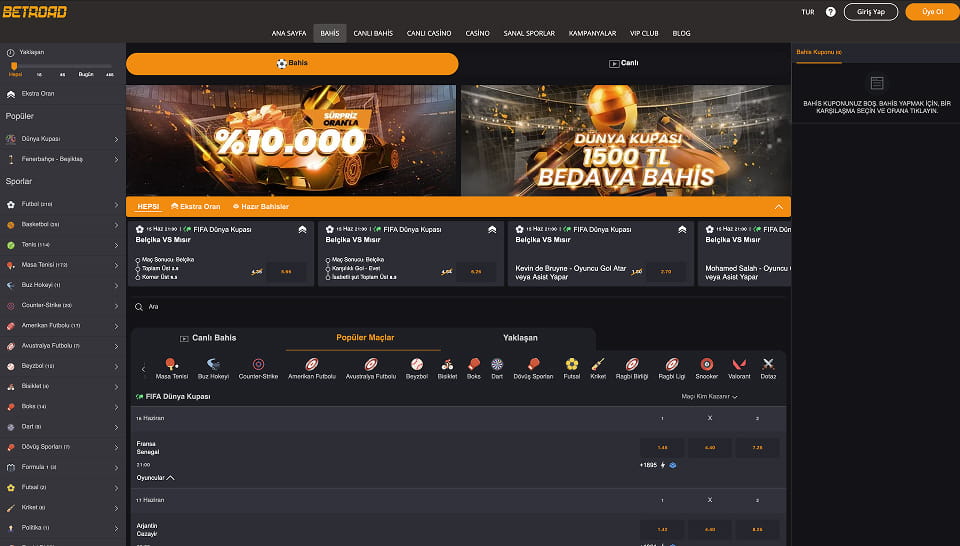The height and width of the screenshot is (546, 960).
Task: Collapse the featured bets orange bar
Action: 778,207
